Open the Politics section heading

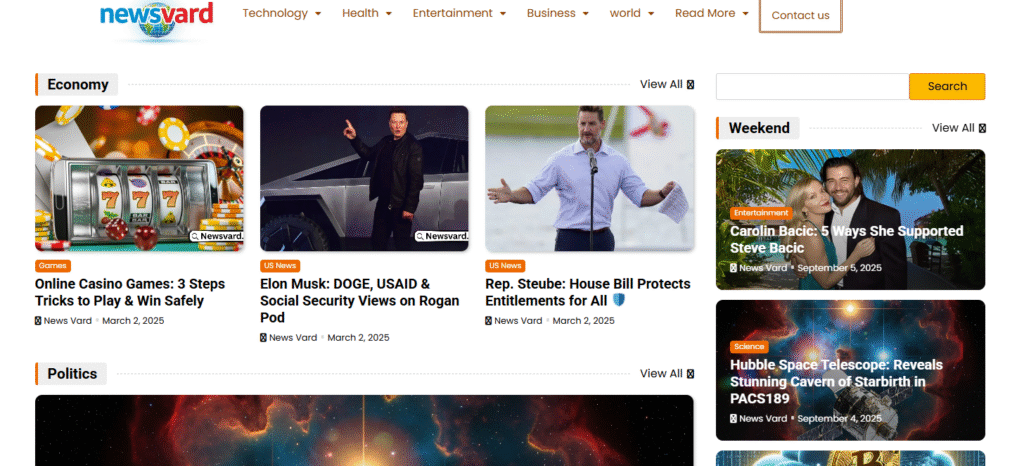click(72, 373)
